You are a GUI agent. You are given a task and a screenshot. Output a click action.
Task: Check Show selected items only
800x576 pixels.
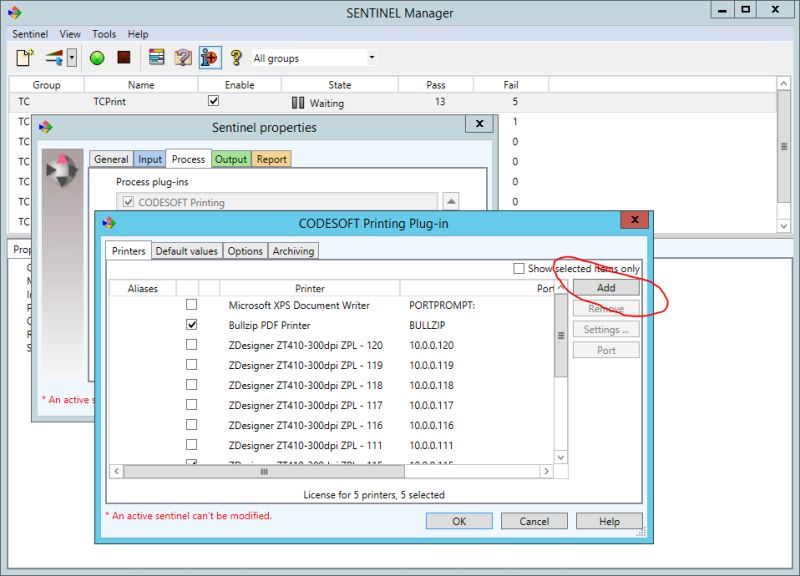click(519, 268)
